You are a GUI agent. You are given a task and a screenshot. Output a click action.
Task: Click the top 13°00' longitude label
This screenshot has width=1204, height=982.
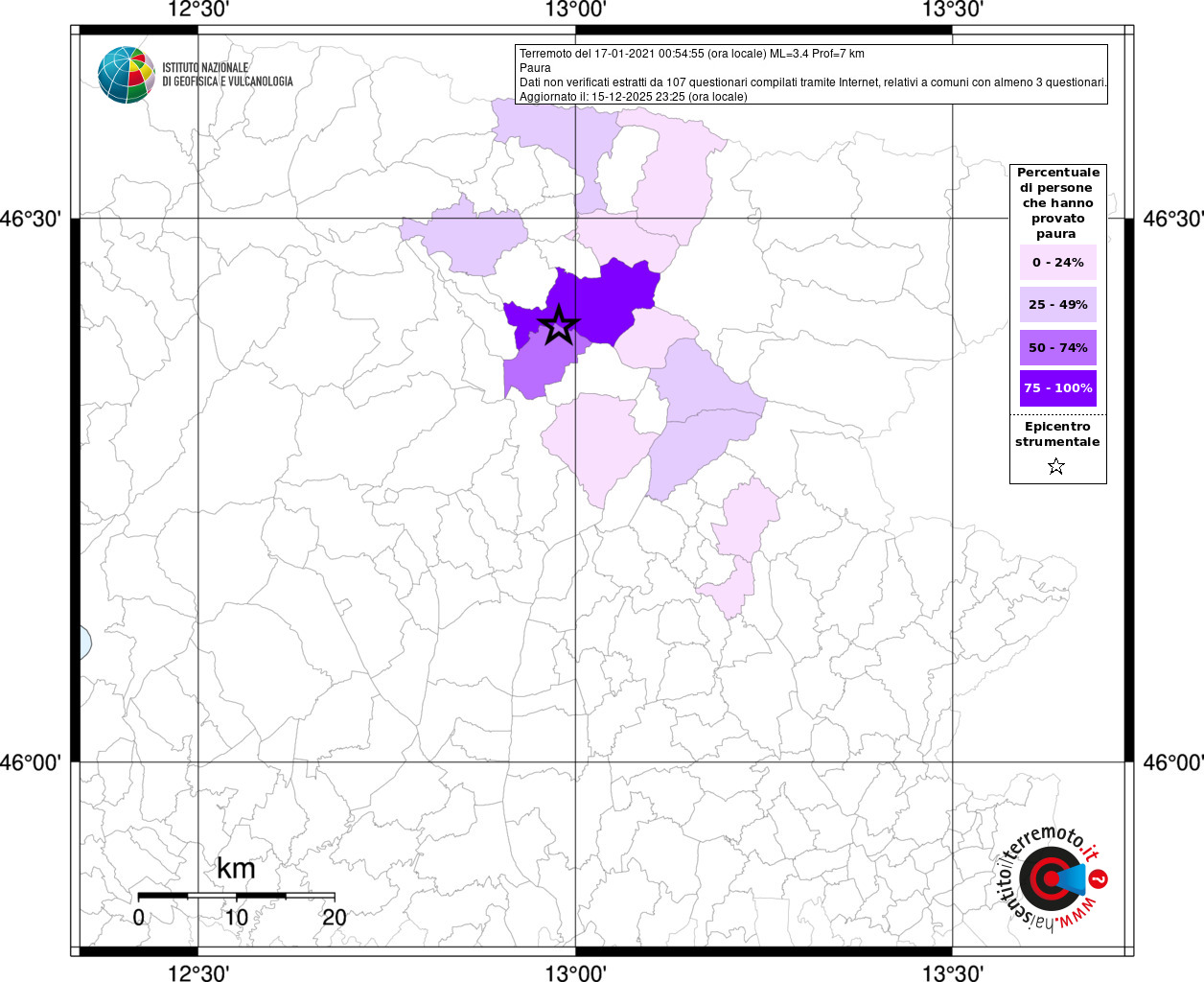point(575,10)
